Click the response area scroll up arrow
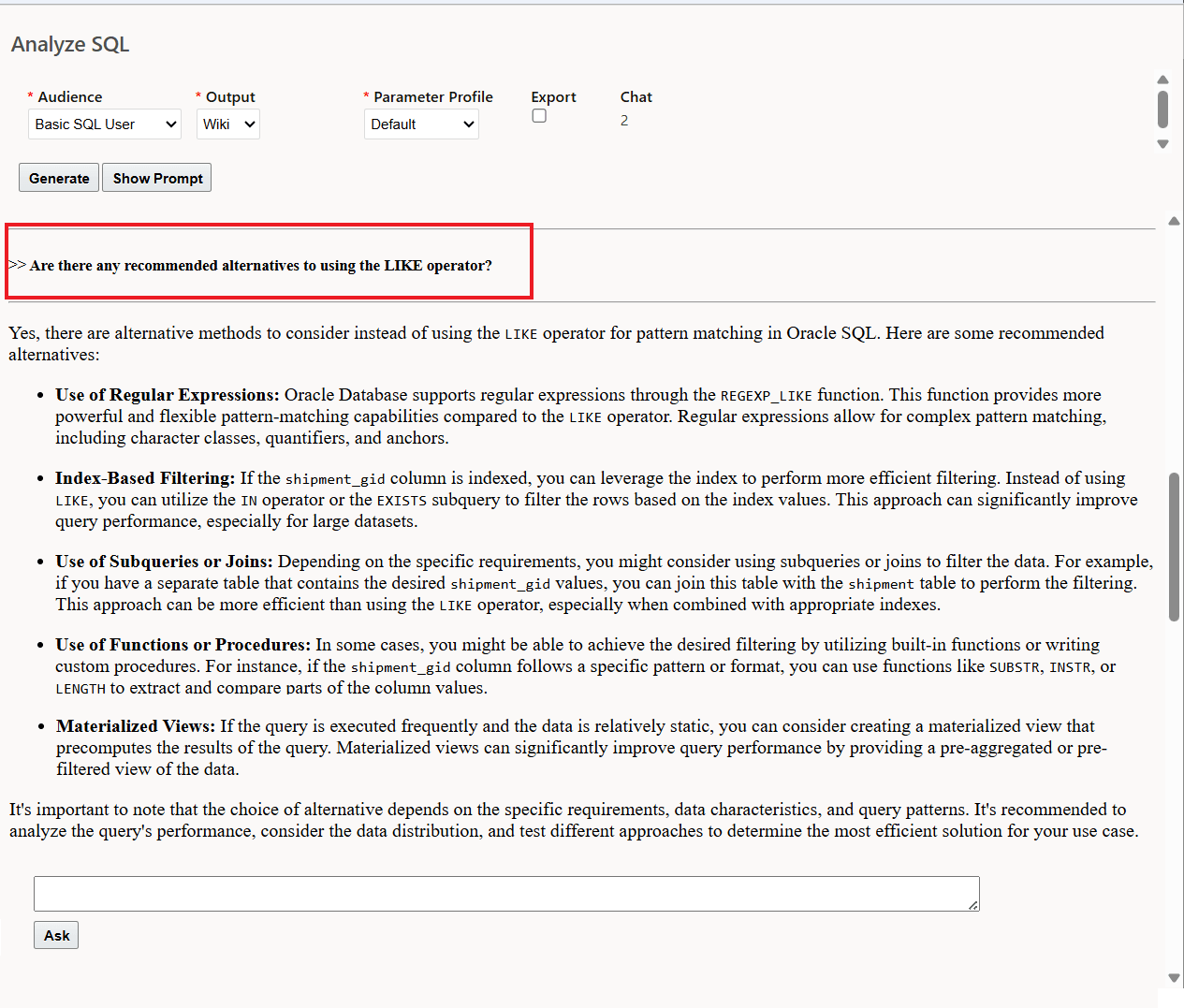Viewport: 1184px width, 1008px height. [x=1174, y=221]
